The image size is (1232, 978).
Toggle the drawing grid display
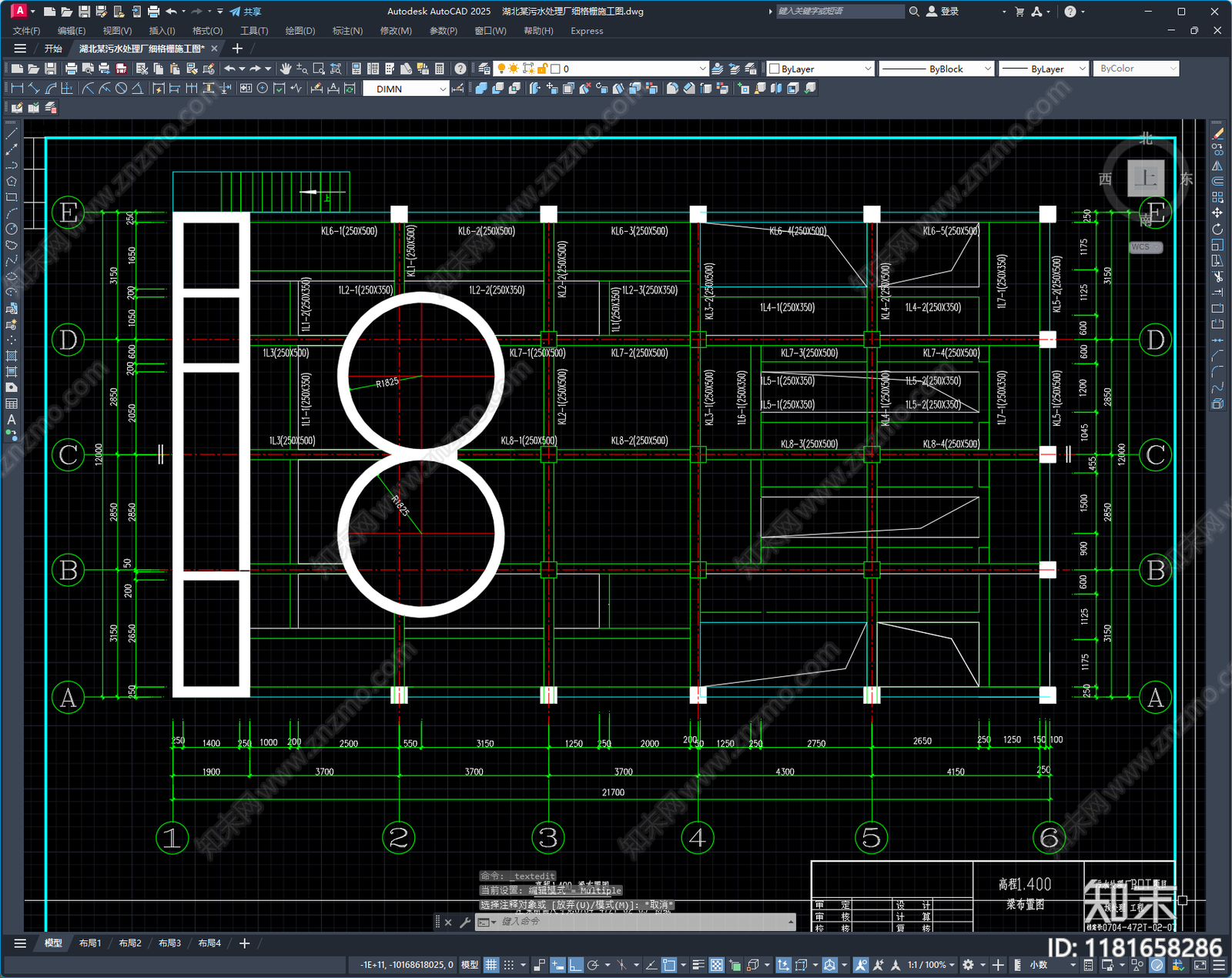point(490,964)
